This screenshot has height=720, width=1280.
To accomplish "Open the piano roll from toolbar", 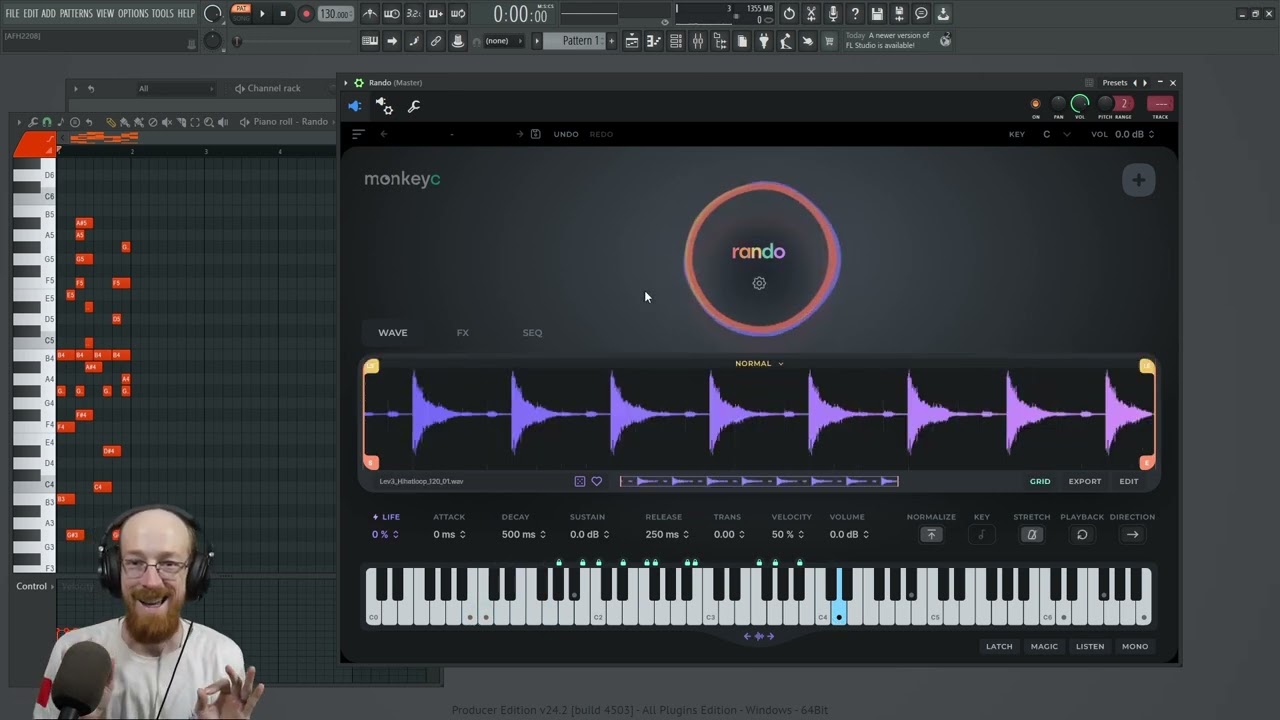I will click(x=654, y=41).
